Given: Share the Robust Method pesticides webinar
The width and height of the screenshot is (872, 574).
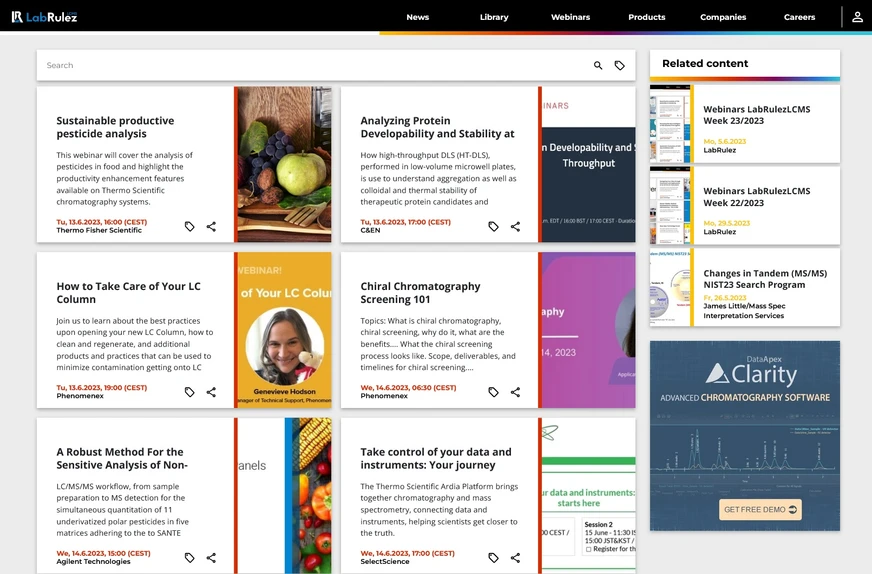Looking at the screenshot, I should [211, 558].
